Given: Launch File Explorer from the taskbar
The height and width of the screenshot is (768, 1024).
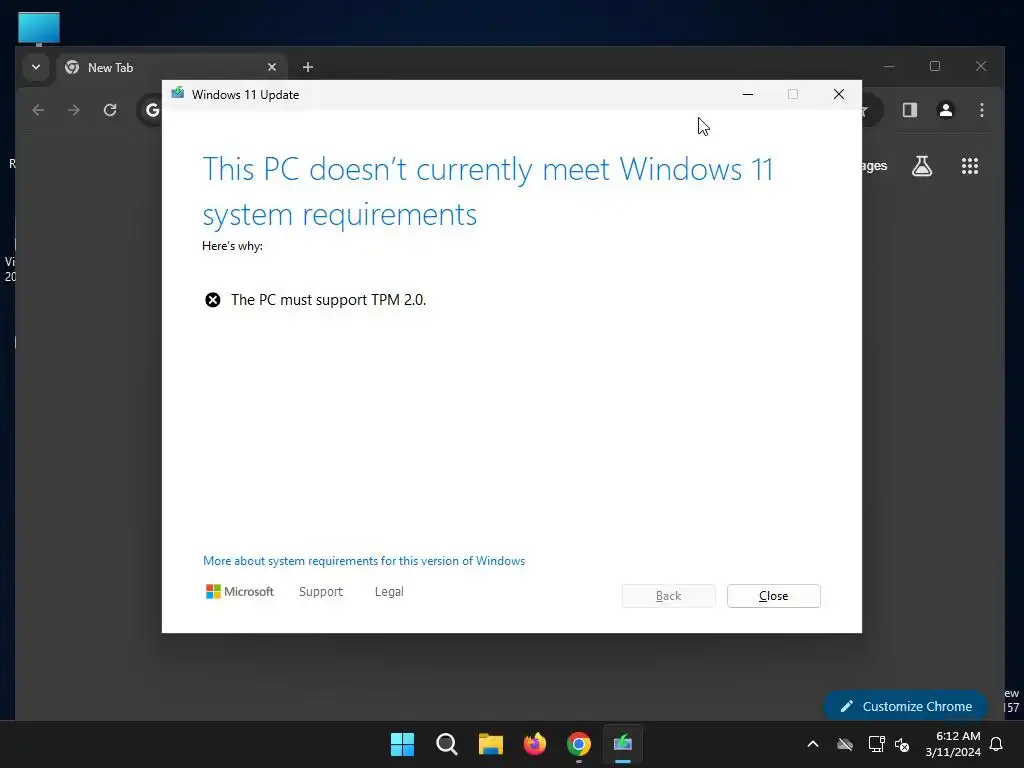Looking at the screenshot, I should [490, 744].
